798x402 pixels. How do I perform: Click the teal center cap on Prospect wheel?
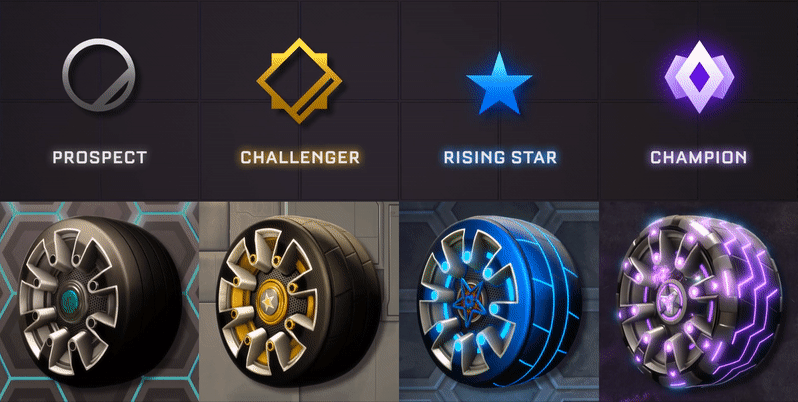pyautogui.click(x=68, y=300)
